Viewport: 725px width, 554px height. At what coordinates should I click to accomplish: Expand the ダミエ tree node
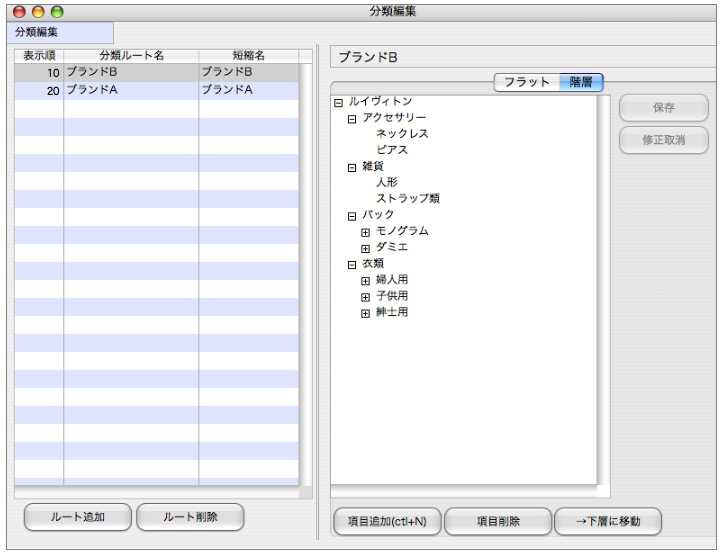click(x=365, y=248)
